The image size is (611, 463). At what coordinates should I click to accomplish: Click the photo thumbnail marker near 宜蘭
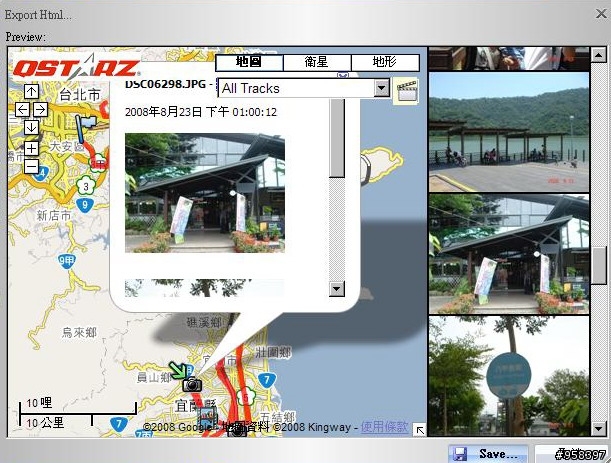(x=207, y=418)
